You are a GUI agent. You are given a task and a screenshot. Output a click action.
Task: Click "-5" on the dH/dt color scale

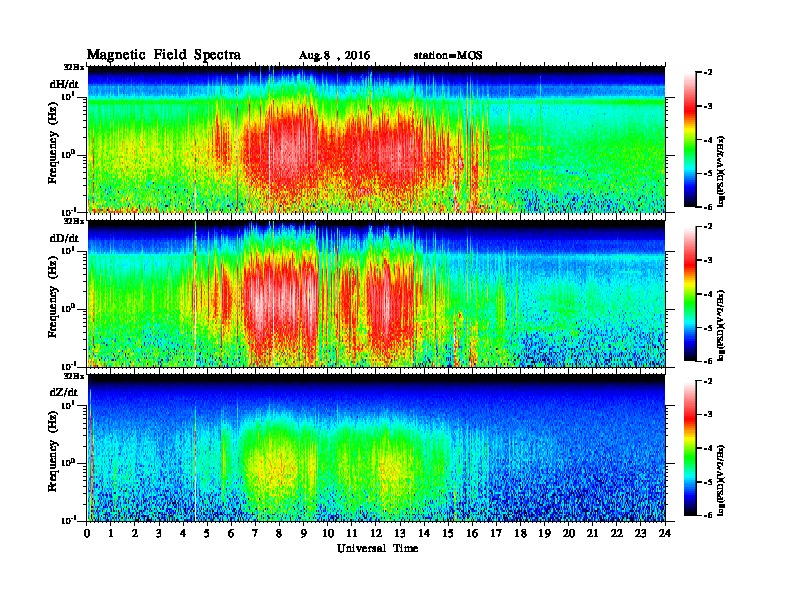708,173
